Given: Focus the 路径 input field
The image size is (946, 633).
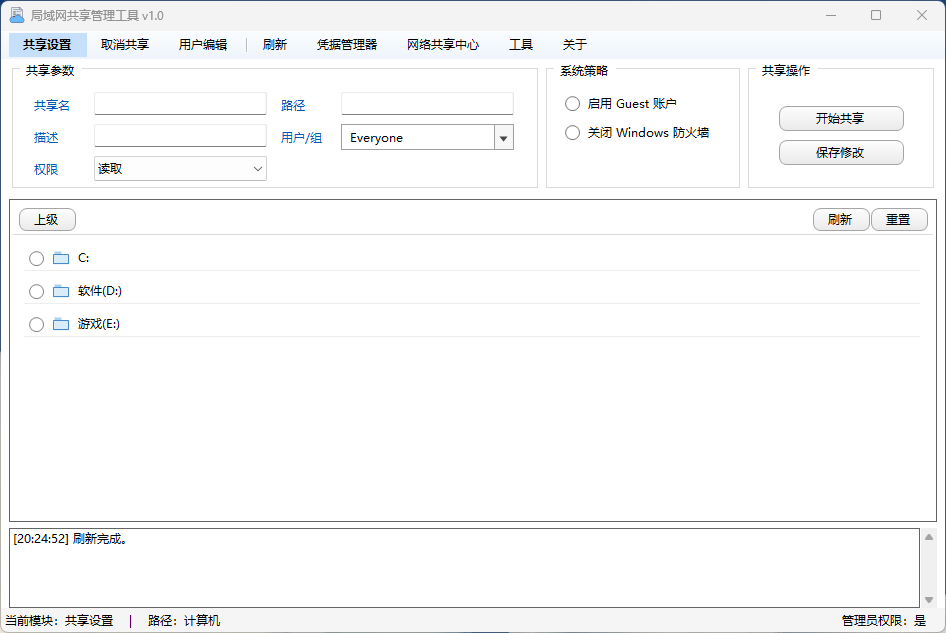Looking at the screenshot, I should [x=427, y=104].
